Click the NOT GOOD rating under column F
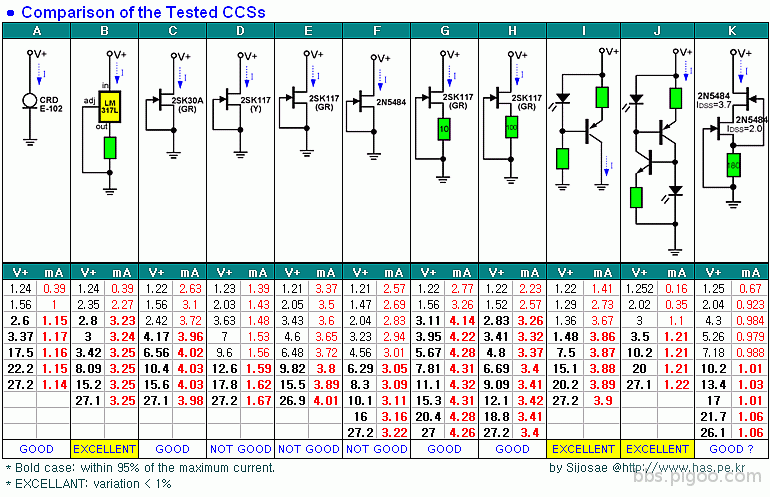Viewport: 770px width, 497px height. pyautogui.click(x=377, y=449)
